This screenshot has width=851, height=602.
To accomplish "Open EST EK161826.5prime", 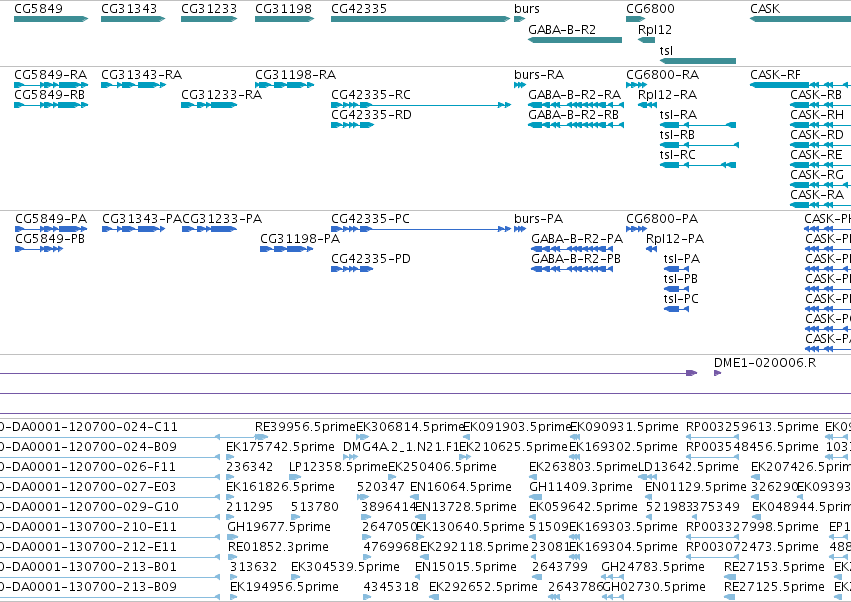I will 280,487.
